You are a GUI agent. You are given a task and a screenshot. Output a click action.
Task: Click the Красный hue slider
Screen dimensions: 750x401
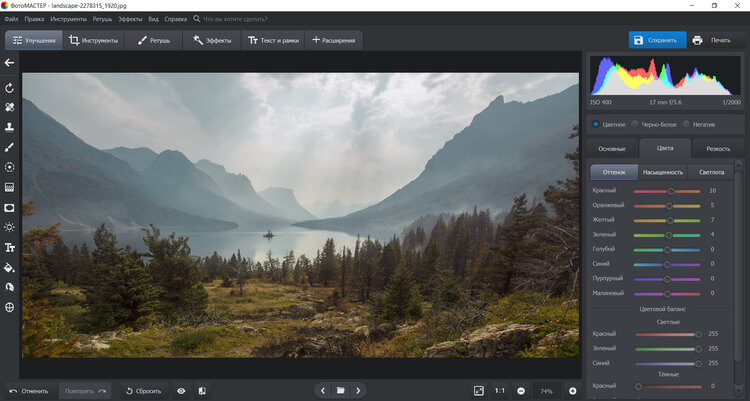click(x=668, y=190)
